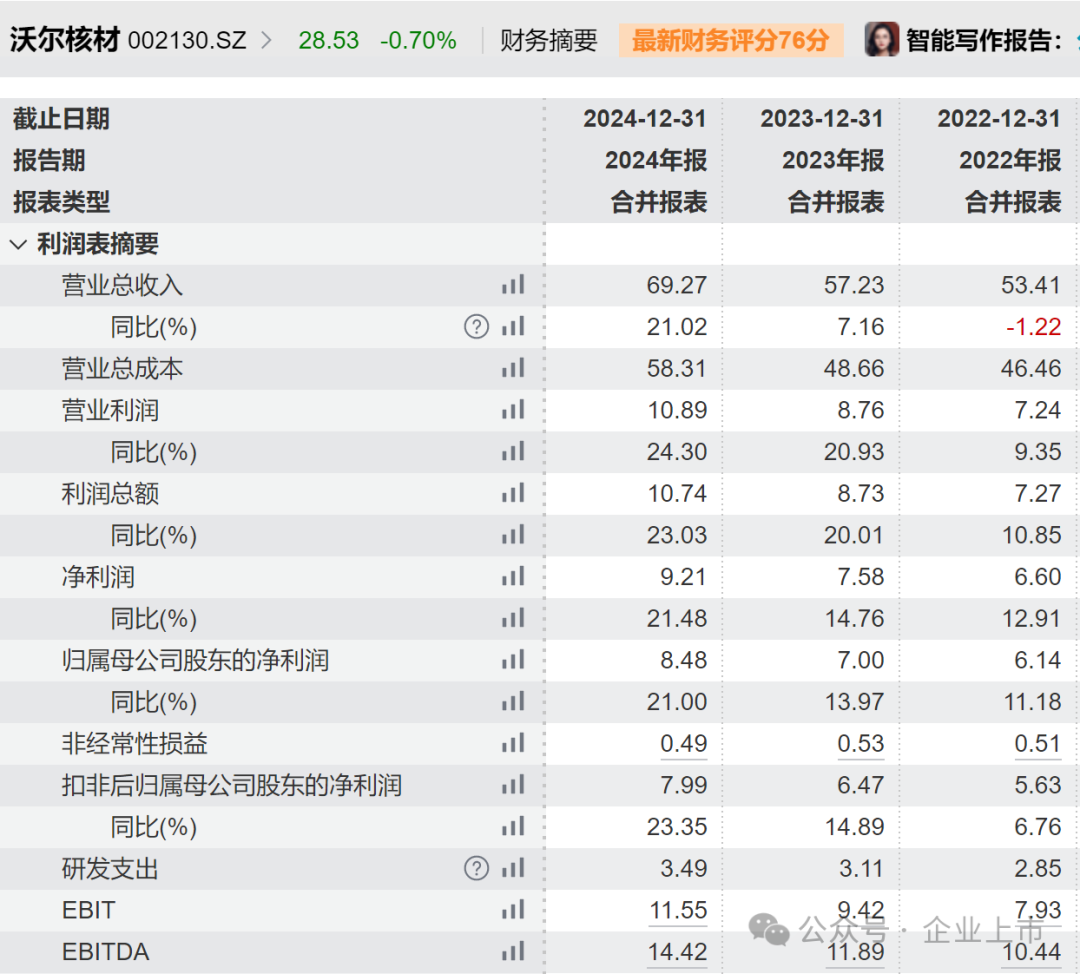Click 净利润 2023 value 7.58
Image resolution: width=1080 pixels, height=974 pixels.
(x=860, y=577)
